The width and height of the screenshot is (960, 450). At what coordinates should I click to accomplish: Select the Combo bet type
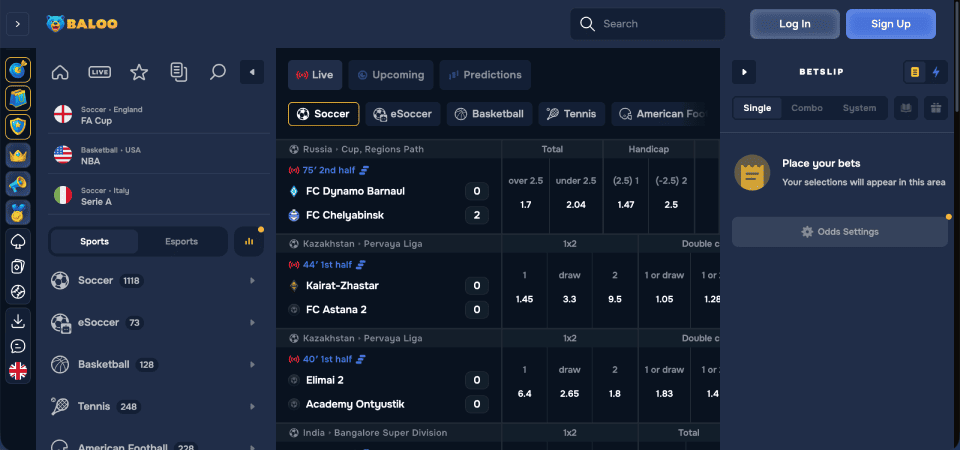[807, 108]
